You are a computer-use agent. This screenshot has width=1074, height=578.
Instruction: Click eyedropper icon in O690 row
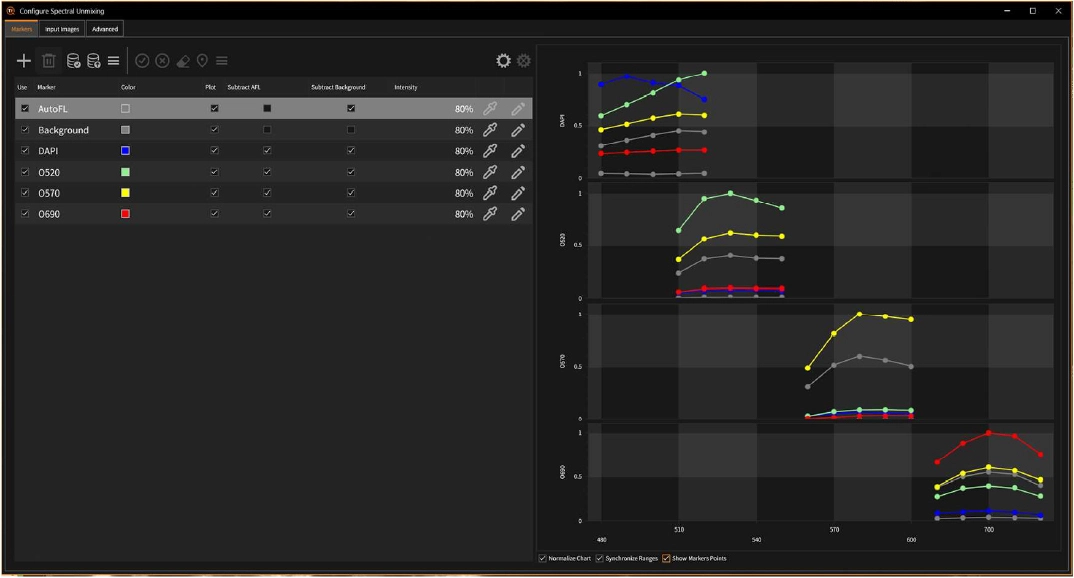tap(490, 214)
